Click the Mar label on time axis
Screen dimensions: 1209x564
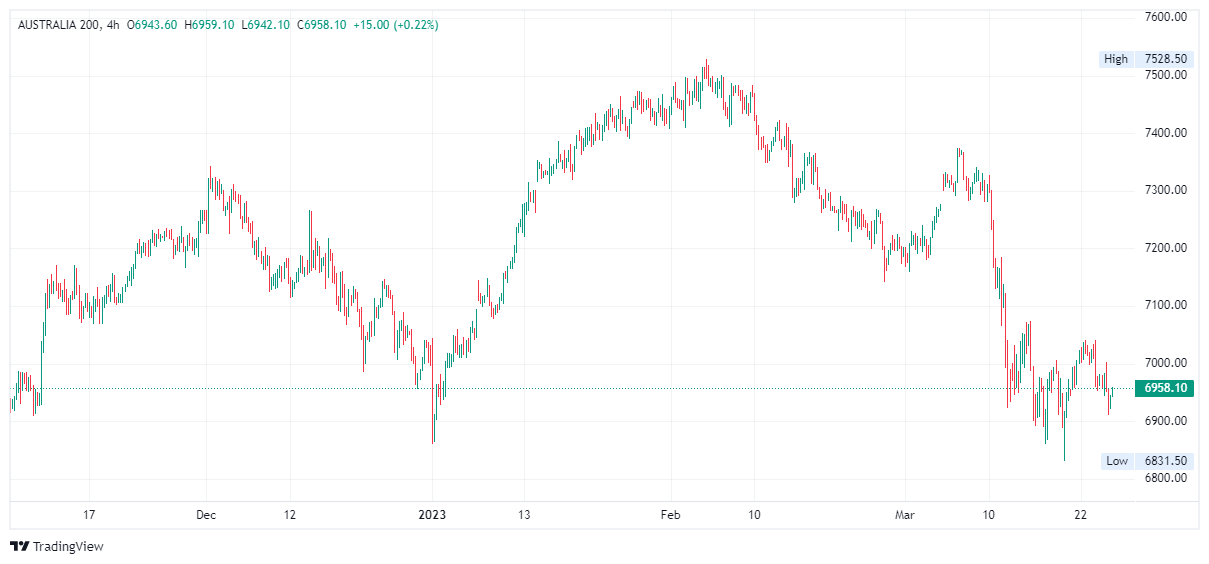pos(905,515)
